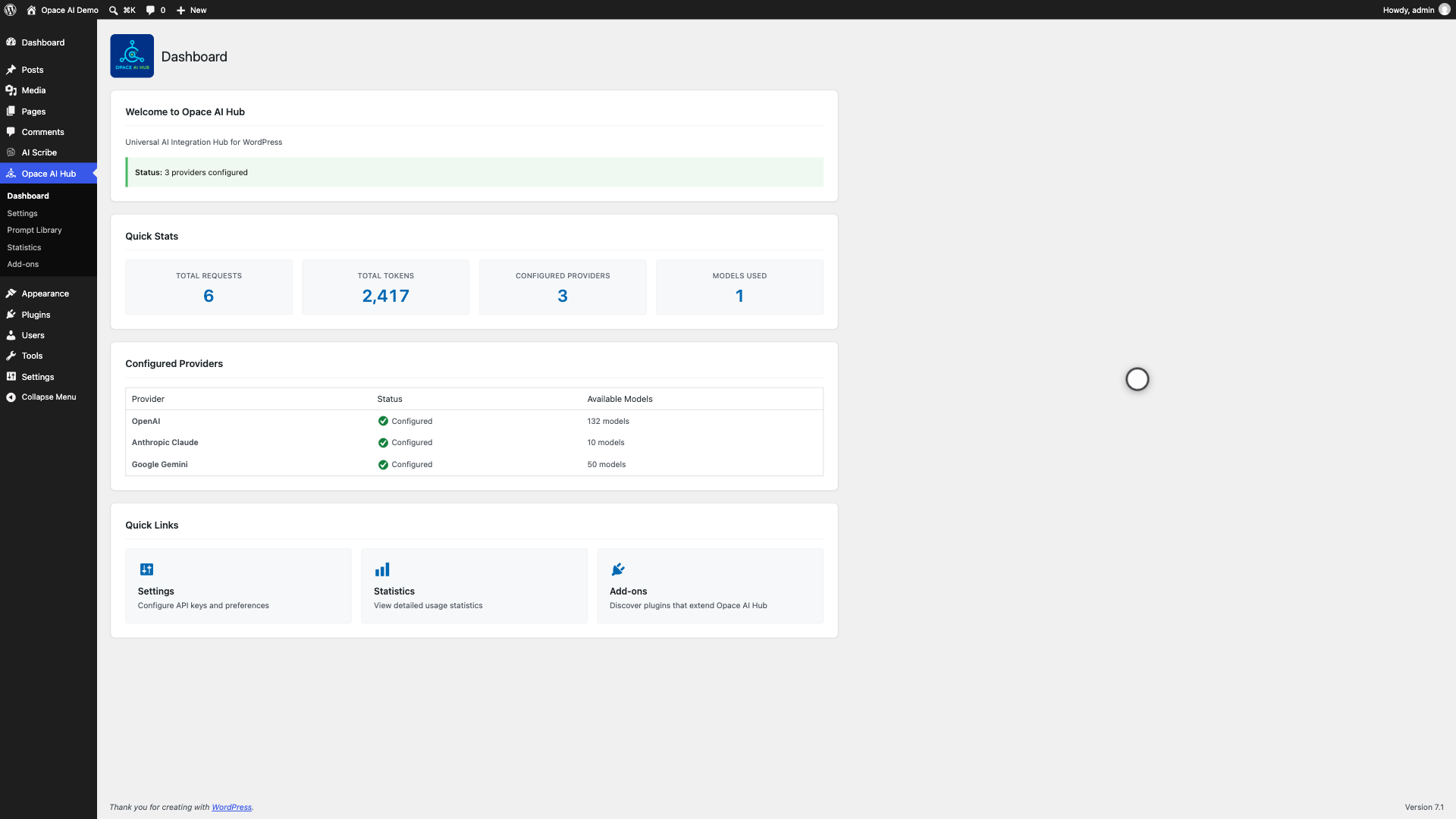
Task: Click the Total Tokens value 2,417
Action: [385, 296]
